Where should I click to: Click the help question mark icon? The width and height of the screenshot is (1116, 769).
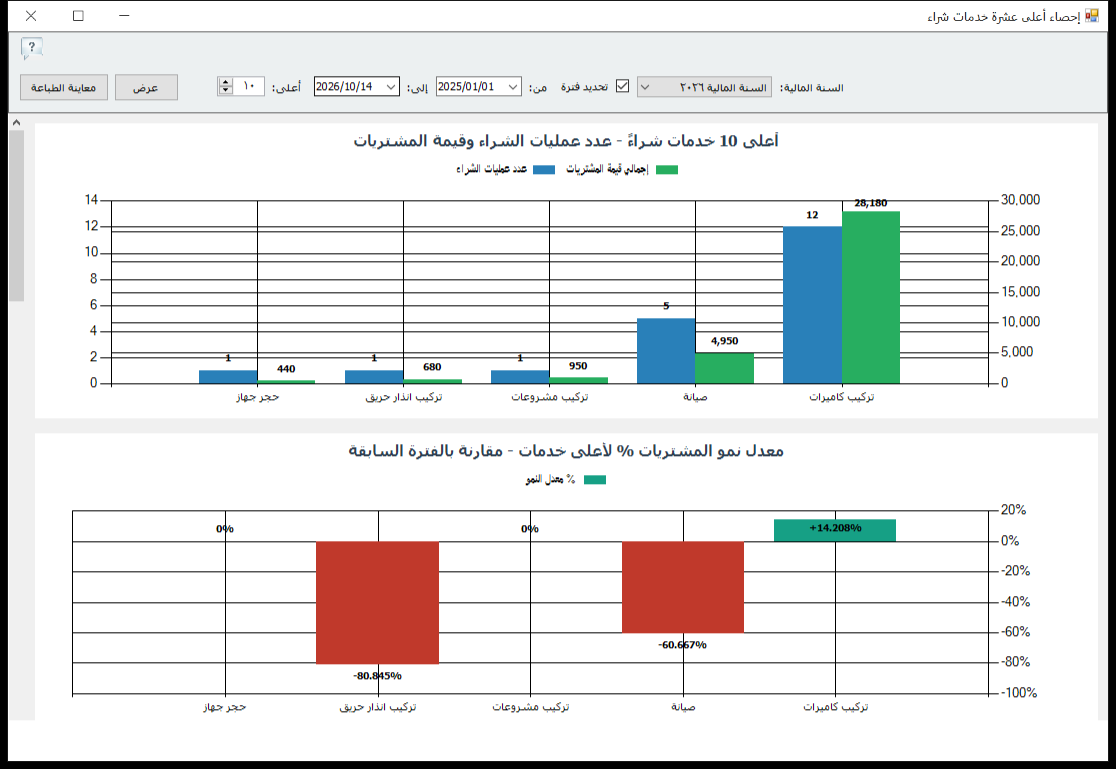tap(32, 48)
